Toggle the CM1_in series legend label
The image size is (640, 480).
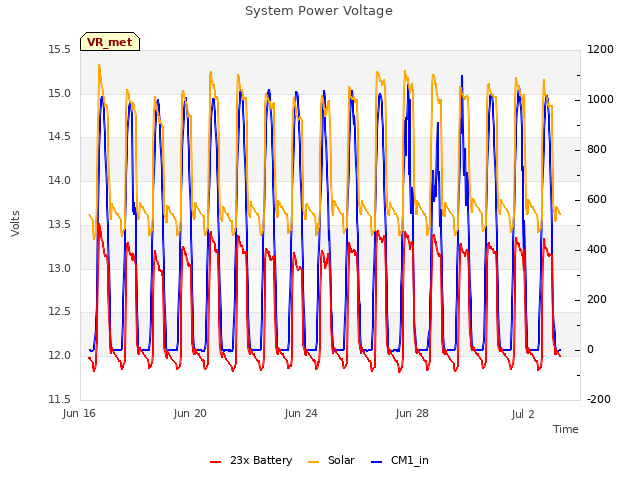[409, 460]
